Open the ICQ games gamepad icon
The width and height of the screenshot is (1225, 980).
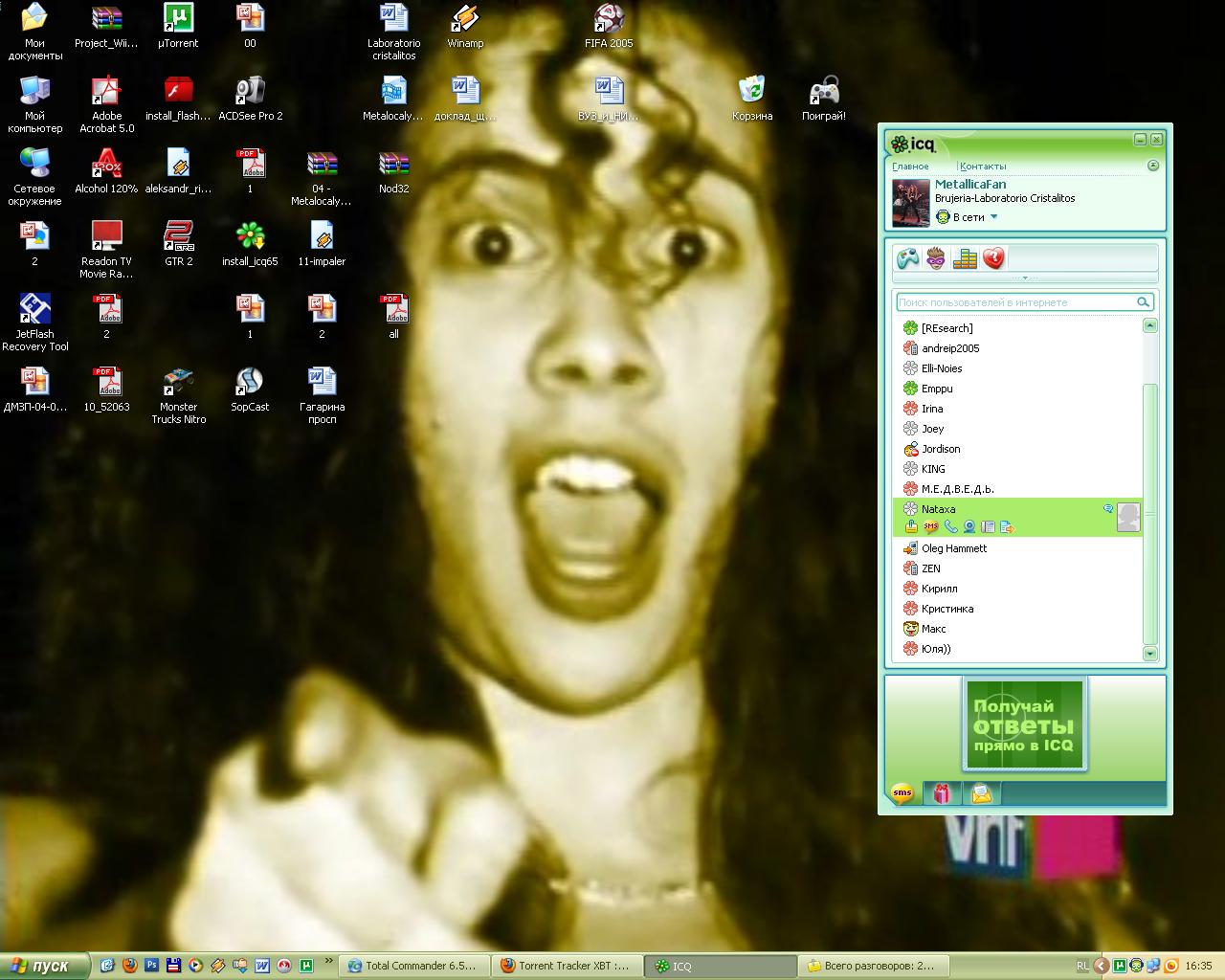coord(907,258)
